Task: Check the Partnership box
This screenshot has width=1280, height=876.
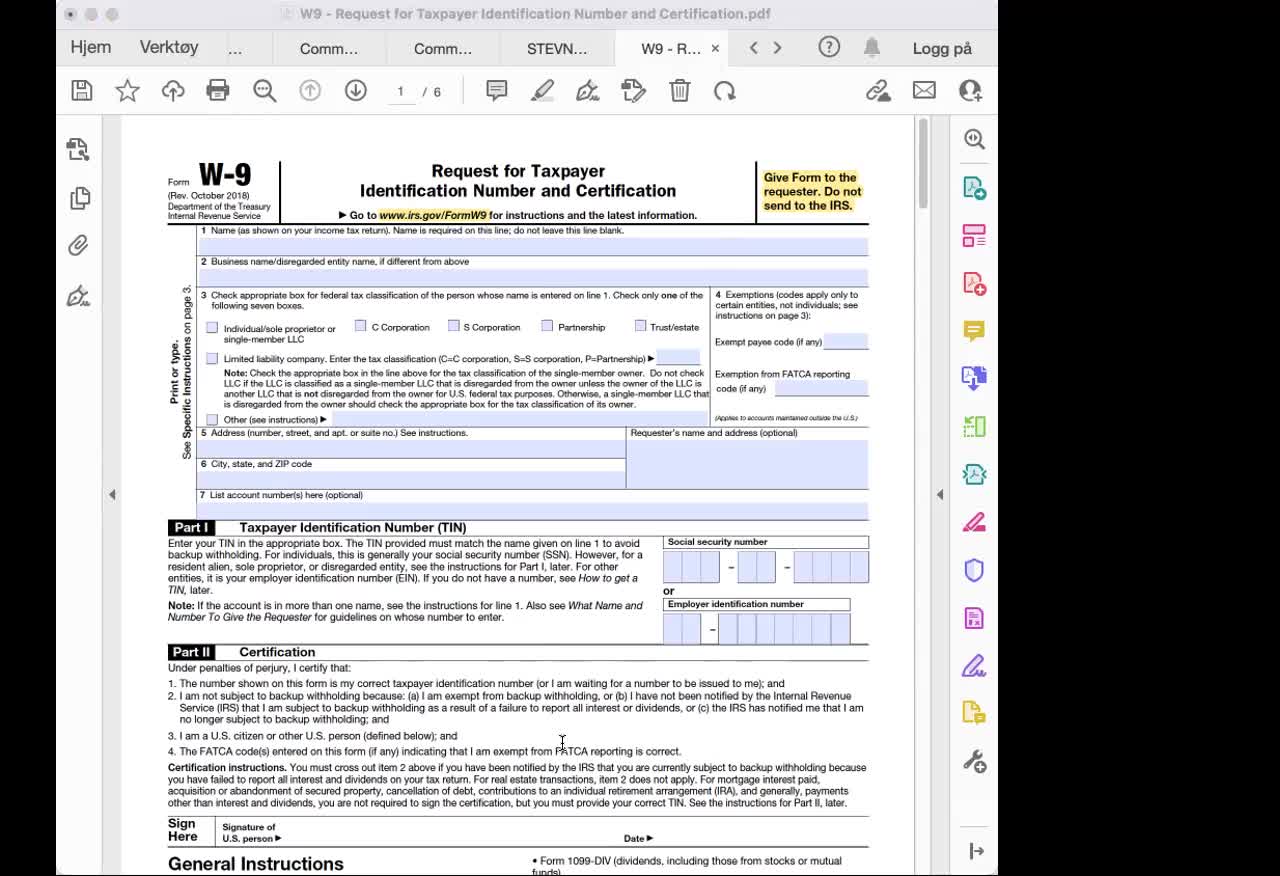Action: [x=547, y=326]
